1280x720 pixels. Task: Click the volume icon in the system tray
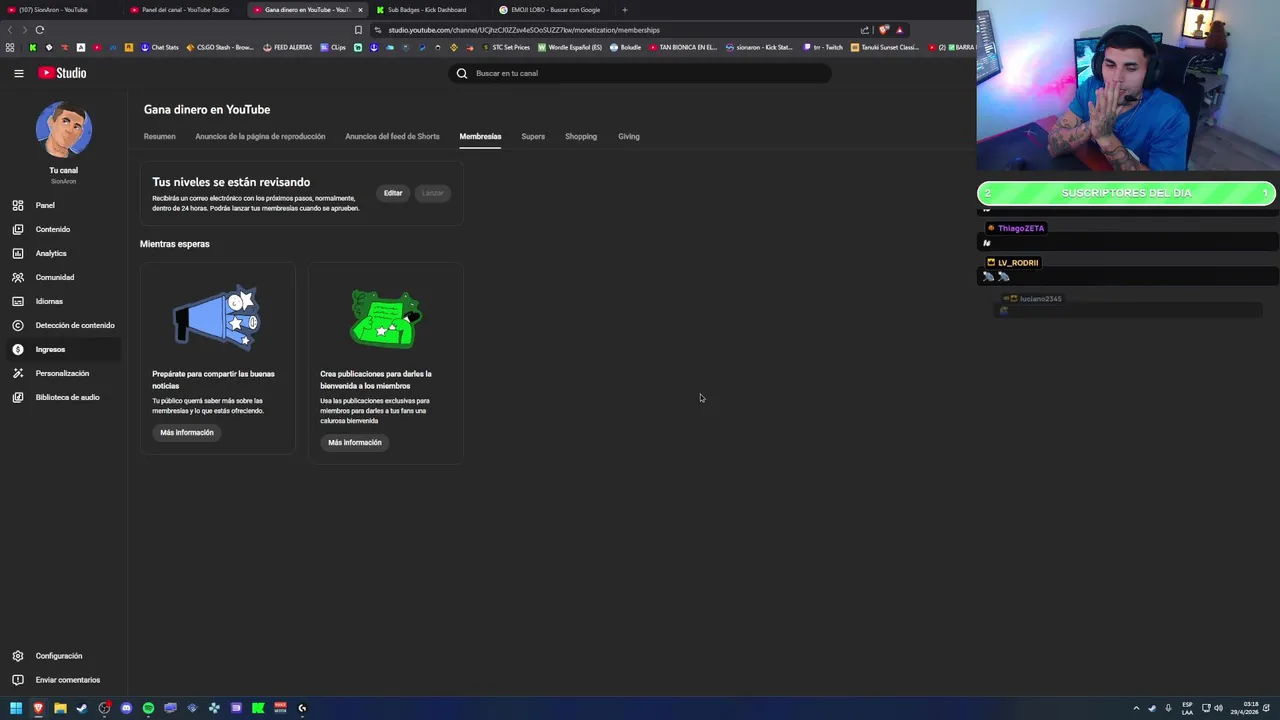tap(1218, 708)
